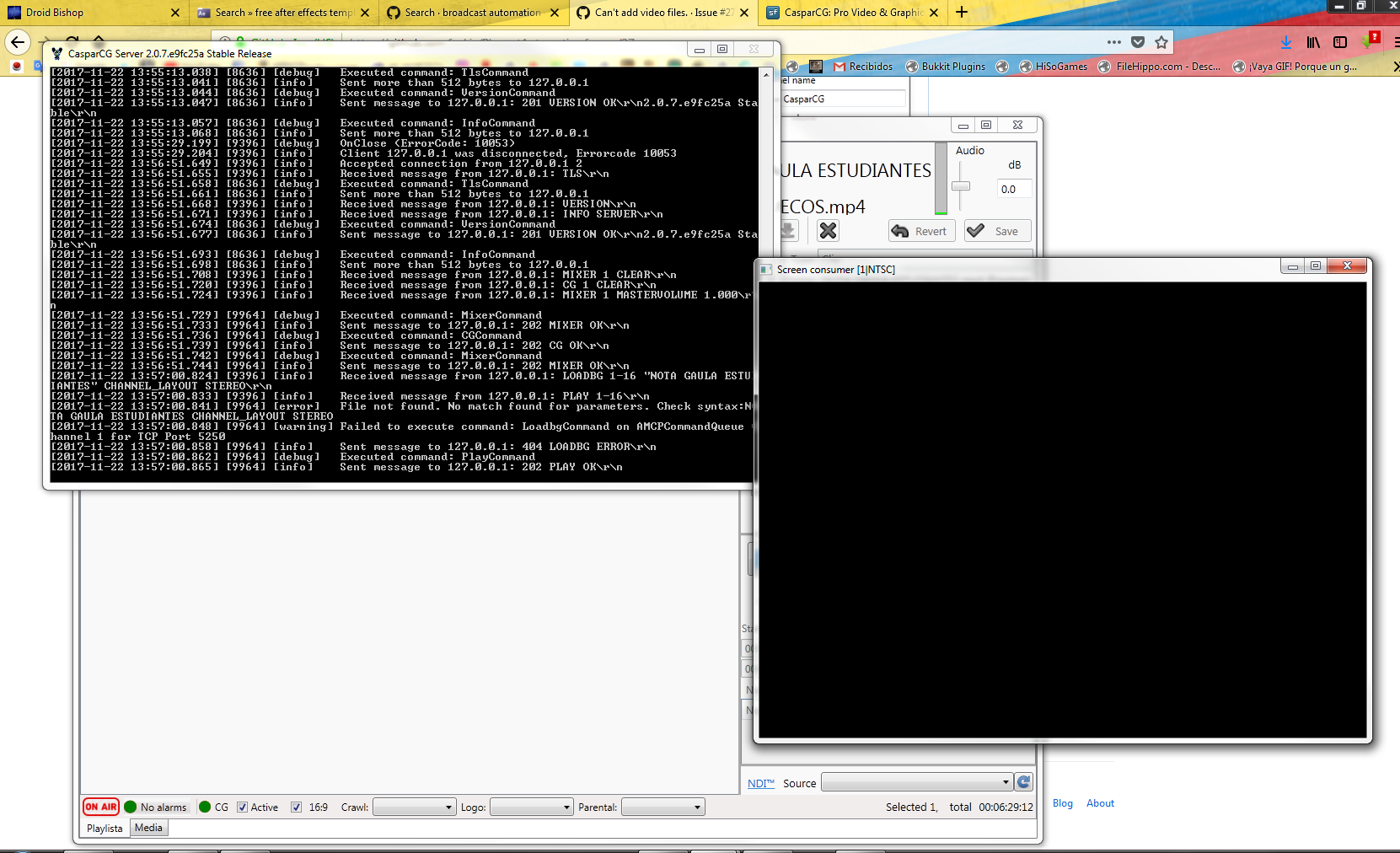Viewport: 1400px width, 853px height.
Task: Click the green download extension icon with red badge
Action: [x=1370, y=40]
